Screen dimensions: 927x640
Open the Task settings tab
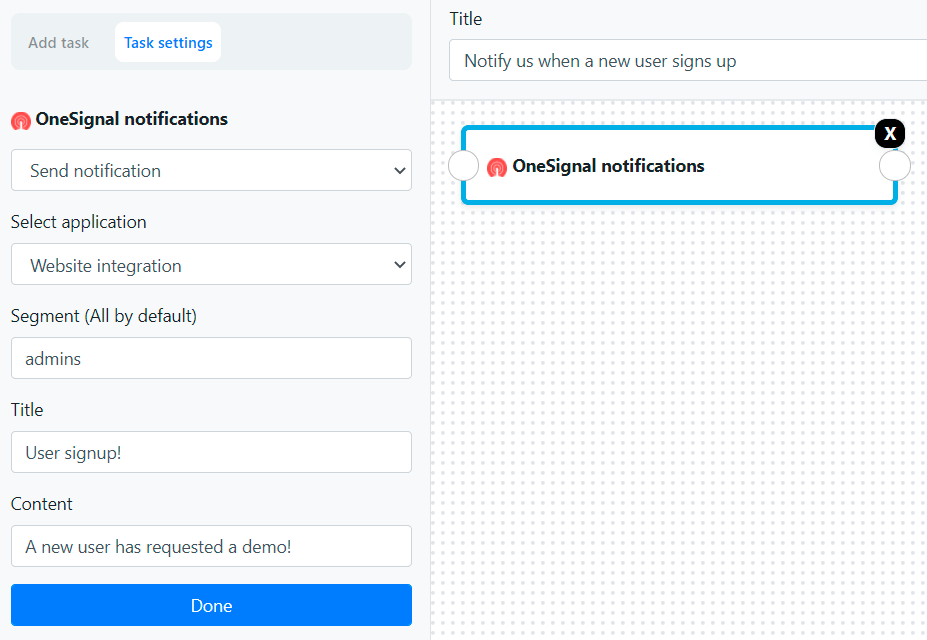168,43
